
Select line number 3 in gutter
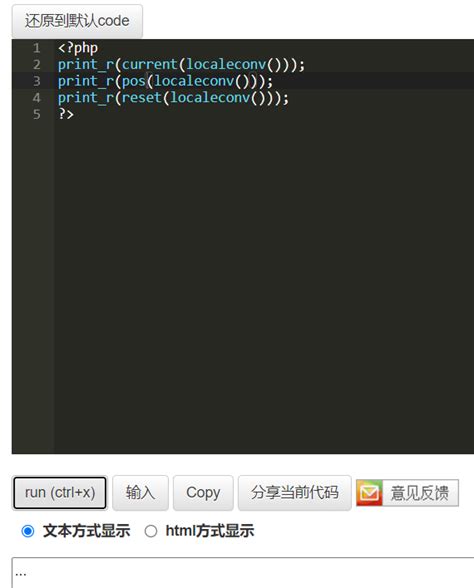coord(36,81)
